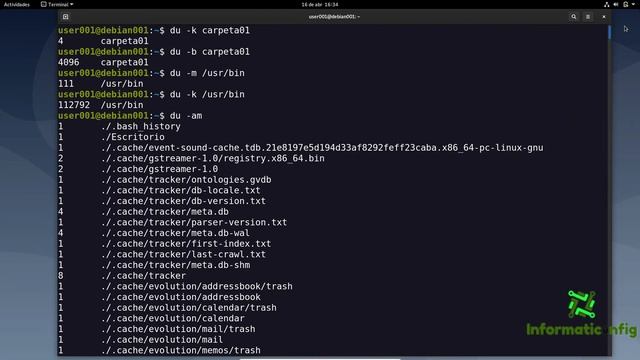Click the line './.cache/evolution/addressbook'
640x360 pixels.
click(x=180, y=297)
